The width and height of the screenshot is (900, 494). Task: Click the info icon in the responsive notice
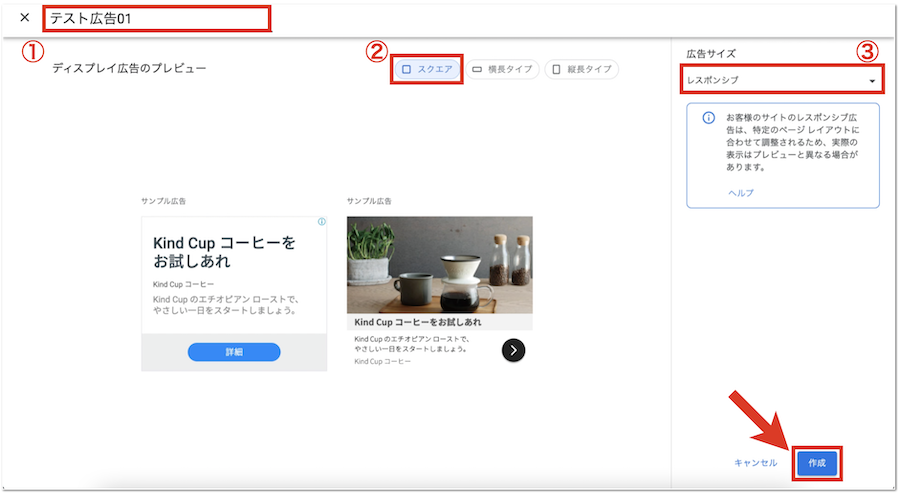pos(708,117)
